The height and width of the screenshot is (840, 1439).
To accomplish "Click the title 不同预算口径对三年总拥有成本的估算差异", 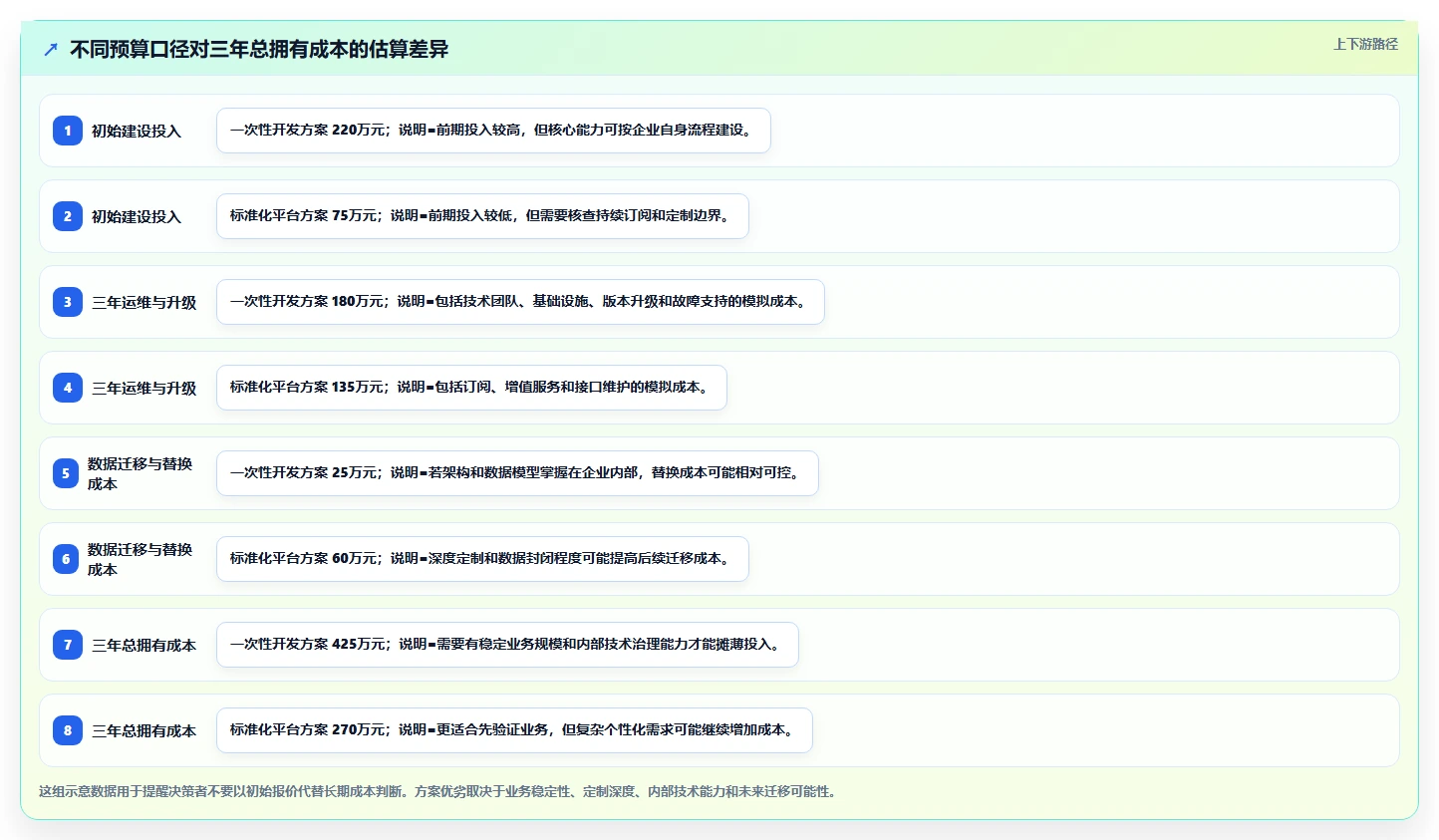I will tap(259, 49).
